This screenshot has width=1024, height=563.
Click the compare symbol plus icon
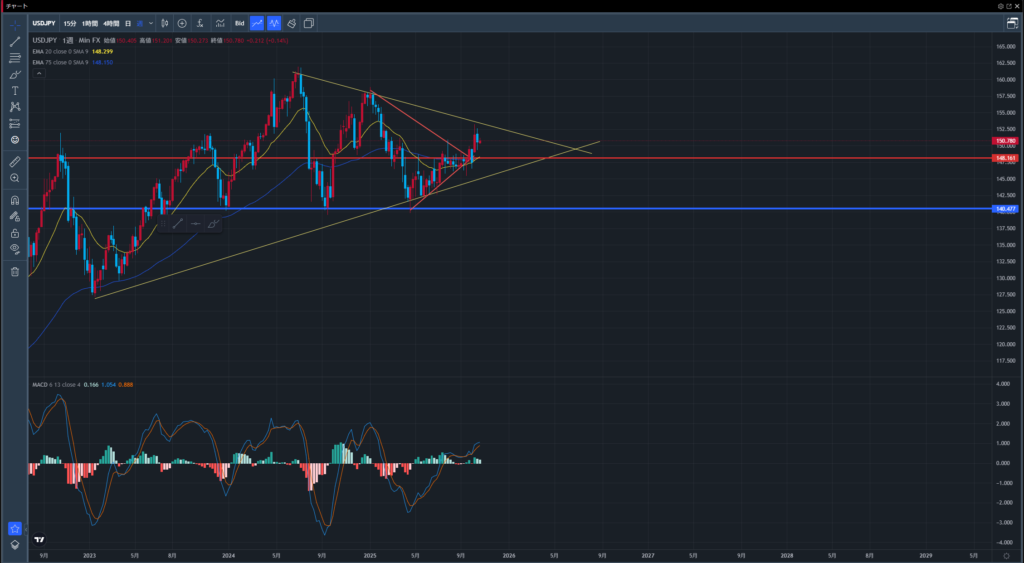pos(182,22)
